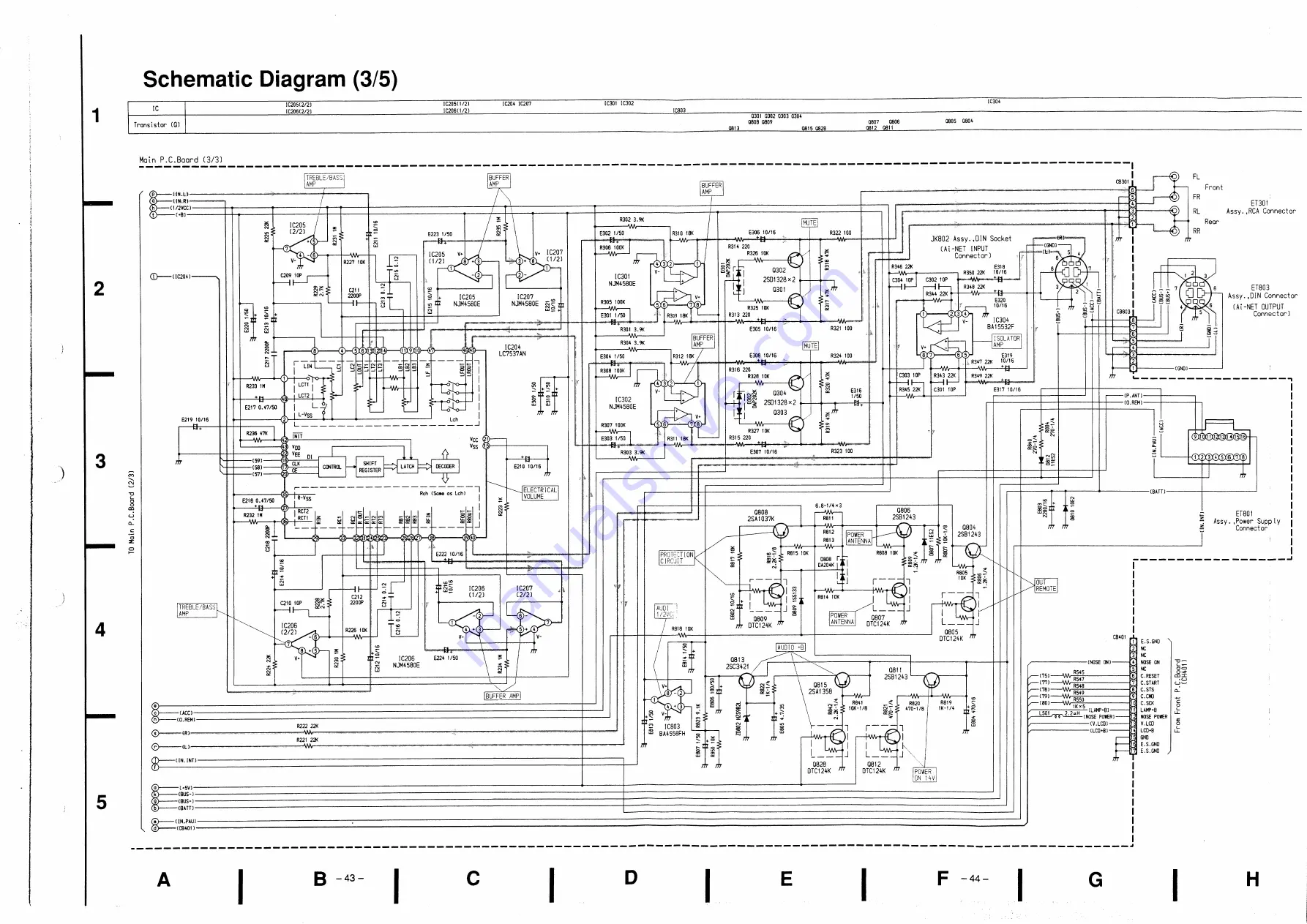The width and height of the screenshot is (1307, 924).
Task: Click the 'LATCH' block
Action: click(408, 467)
